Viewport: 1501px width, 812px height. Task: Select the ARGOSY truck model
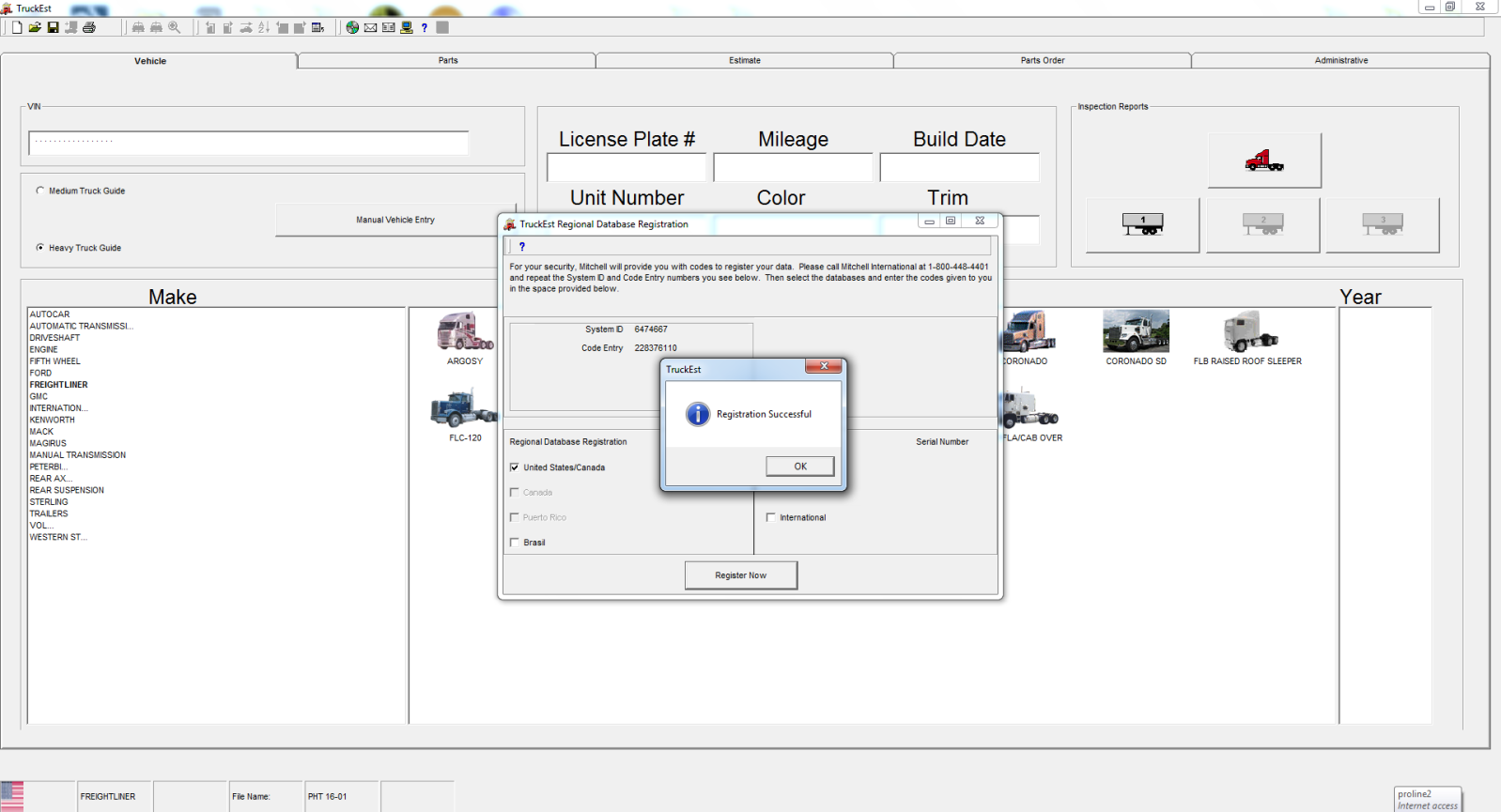pyautogui.click(x=465, y=338)
